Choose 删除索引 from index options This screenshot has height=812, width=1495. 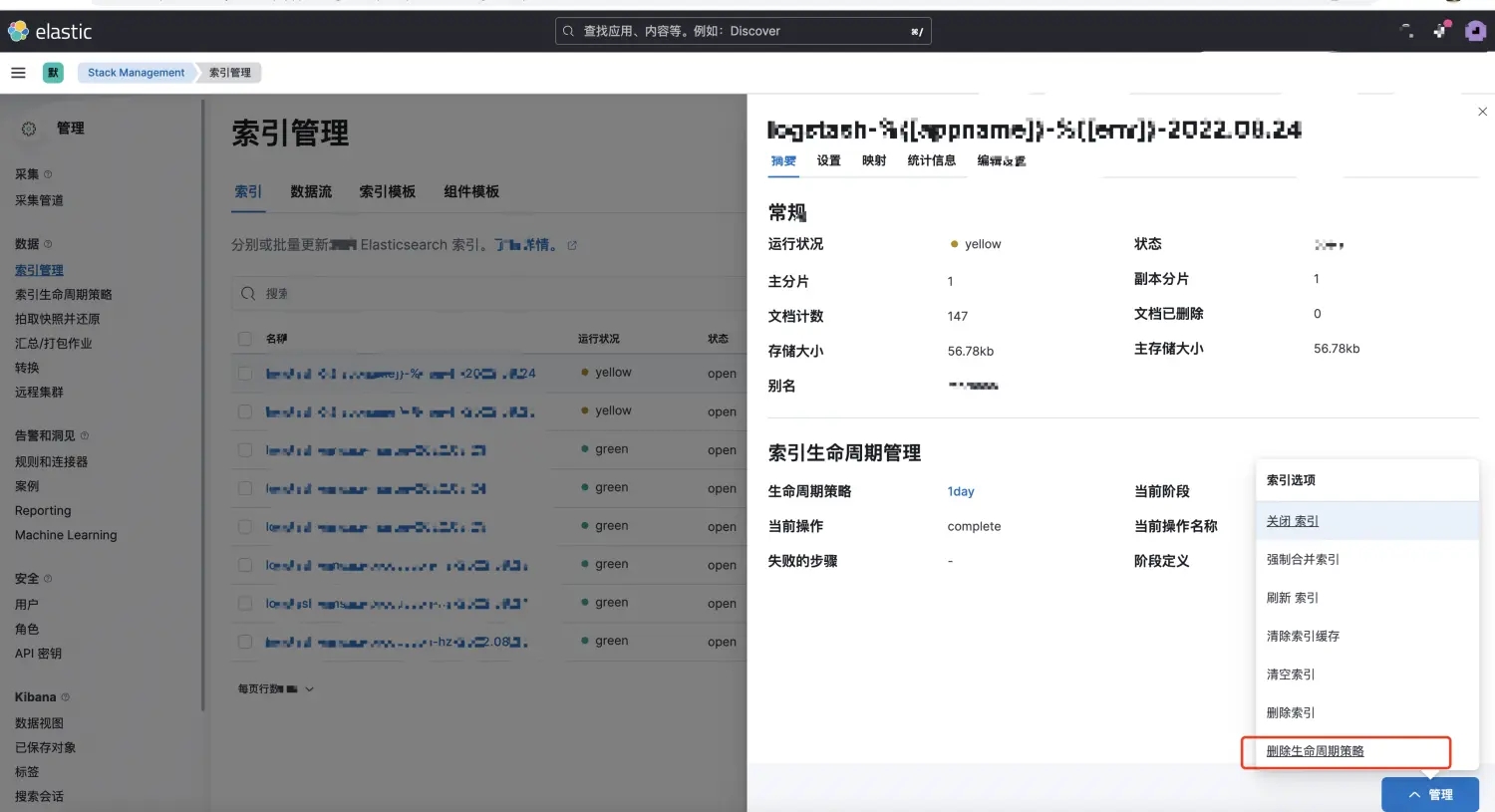pyautogui.click(x=1367, y=712)
